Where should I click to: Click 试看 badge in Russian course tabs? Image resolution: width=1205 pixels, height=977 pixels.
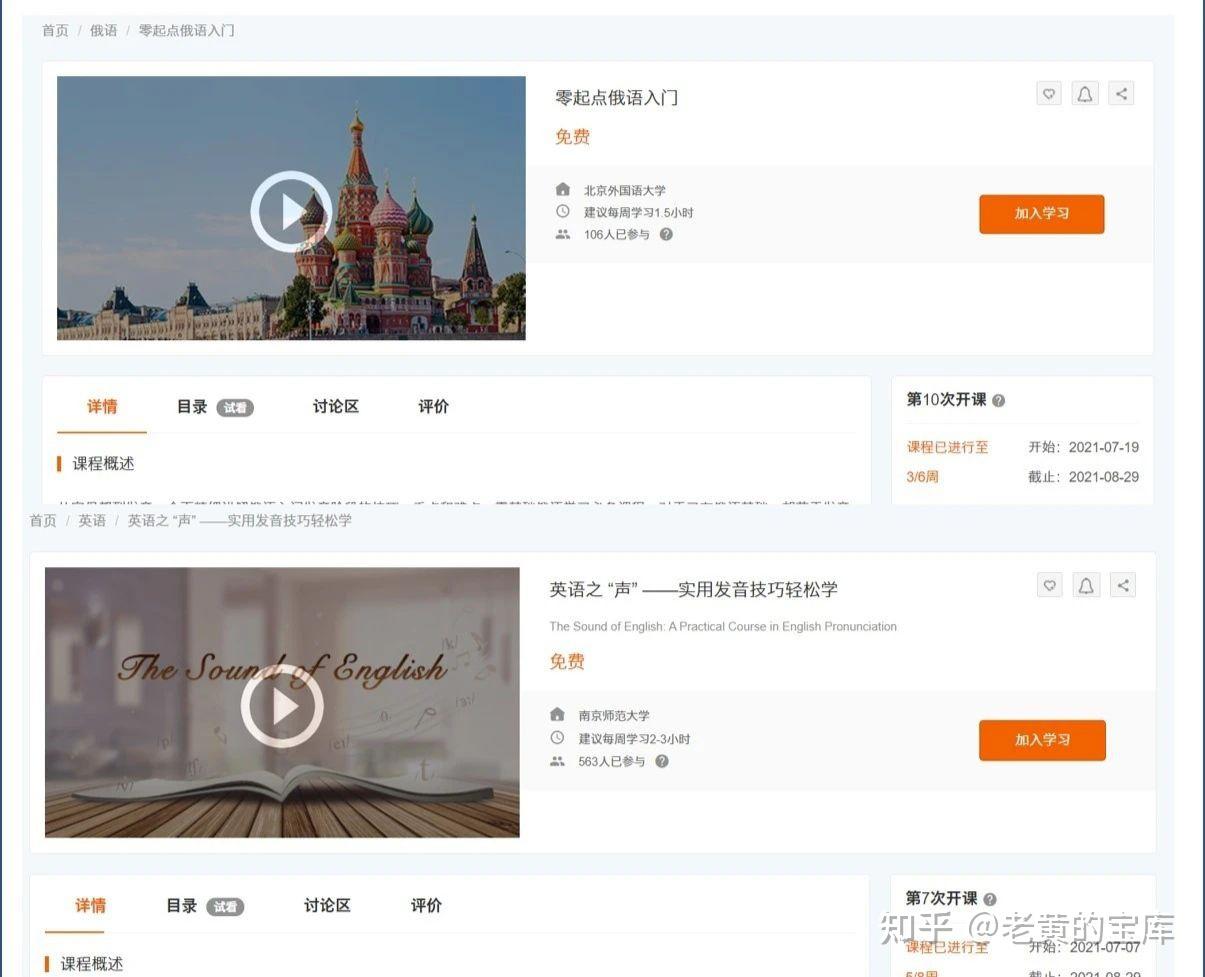click(235, 407)
